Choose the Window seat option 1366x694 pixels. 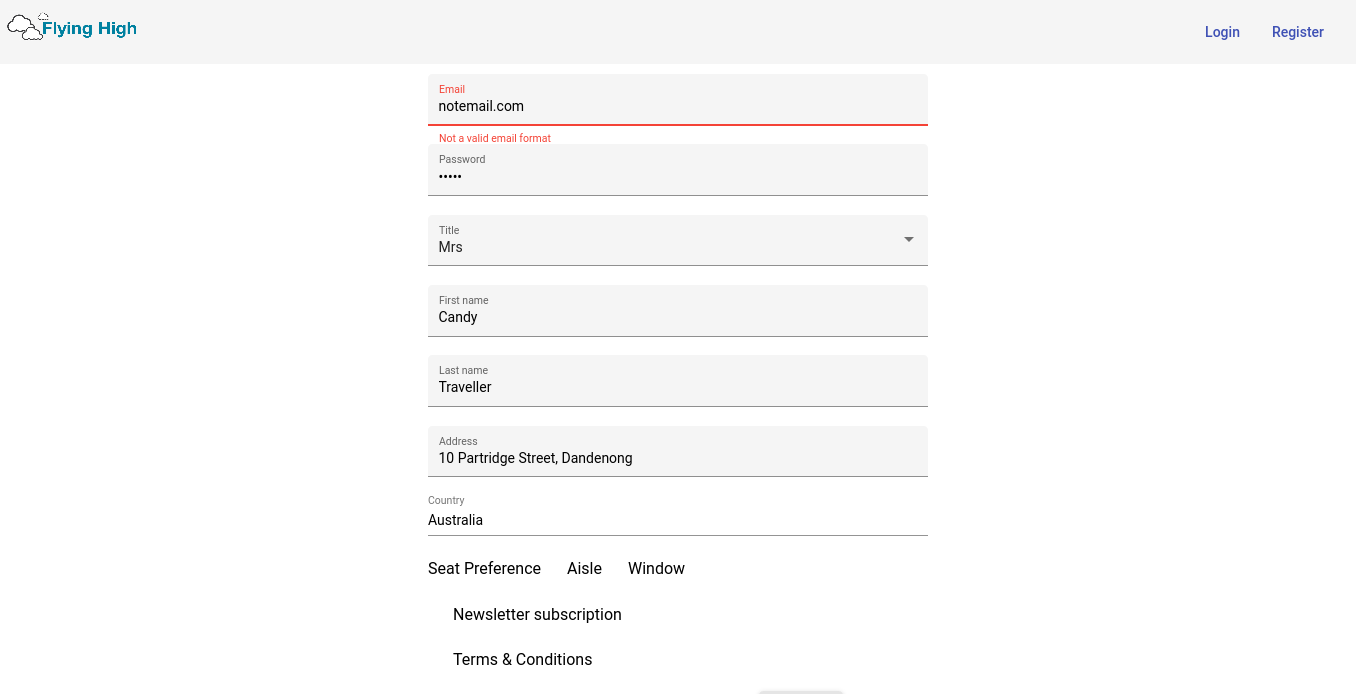[x=656, y=568]
